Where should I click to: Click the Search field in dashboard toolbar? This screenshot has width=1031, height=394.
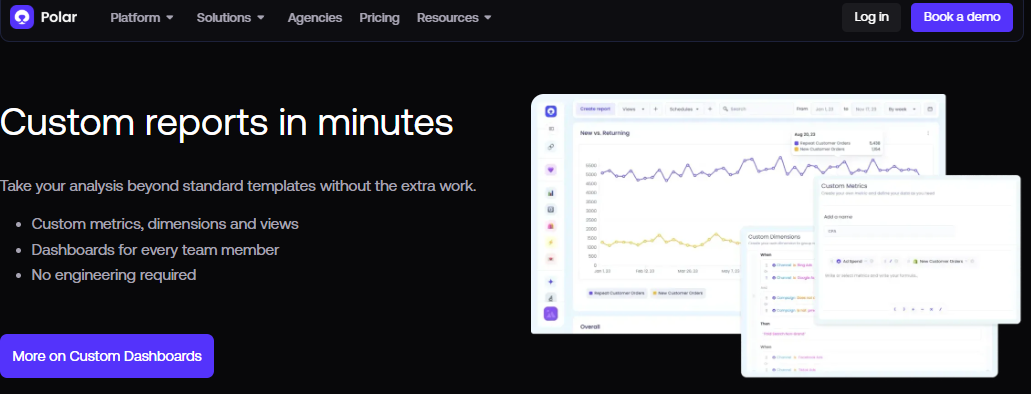tap(755, 109)
